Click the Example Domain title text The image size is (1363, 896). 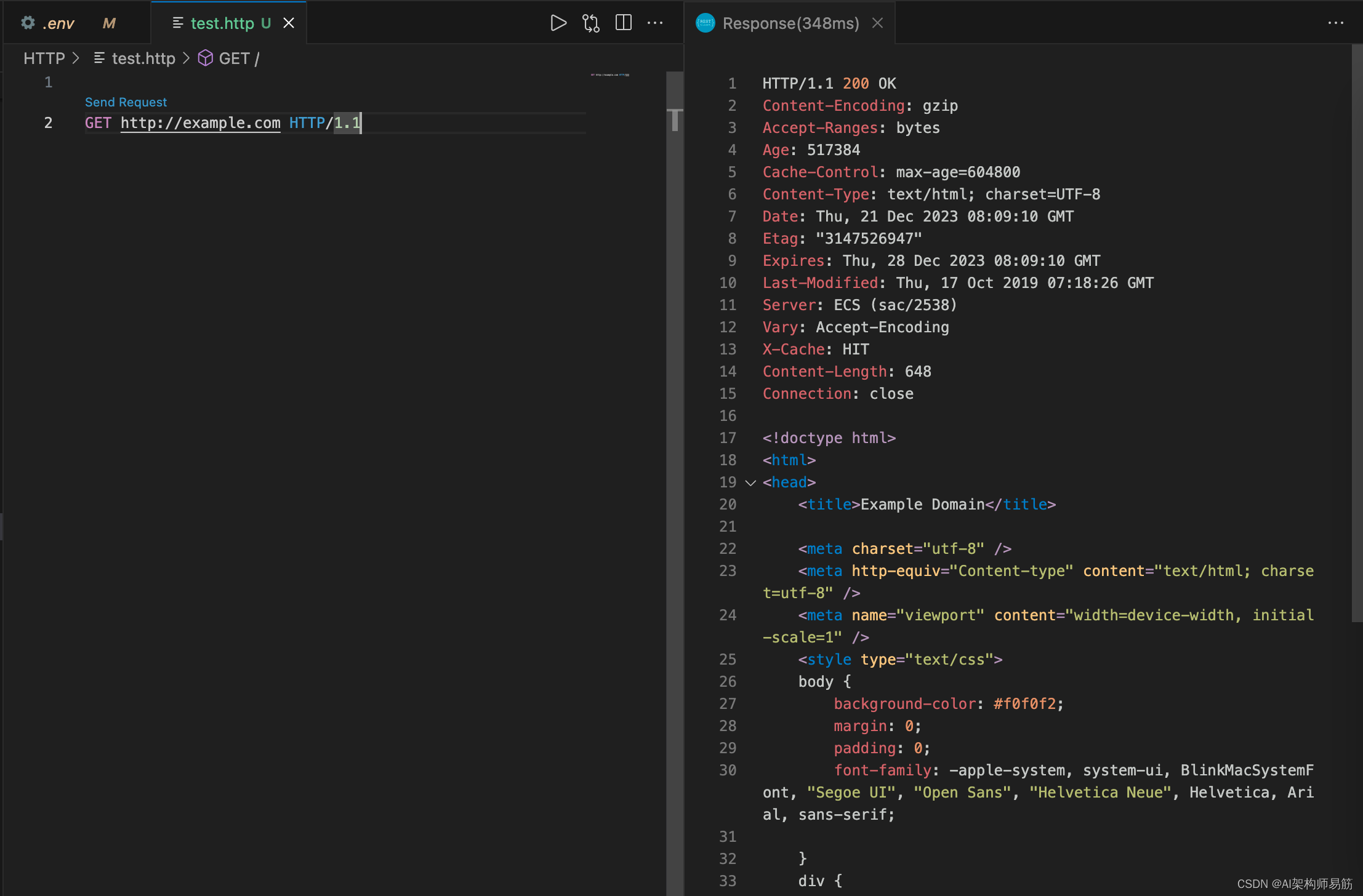tap(922, 505)
